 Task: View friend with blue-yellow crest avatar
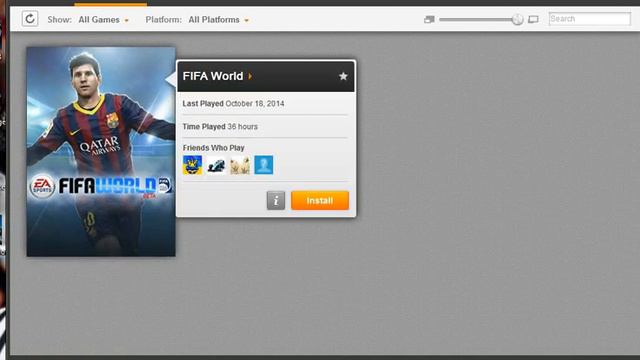[192, 165]
